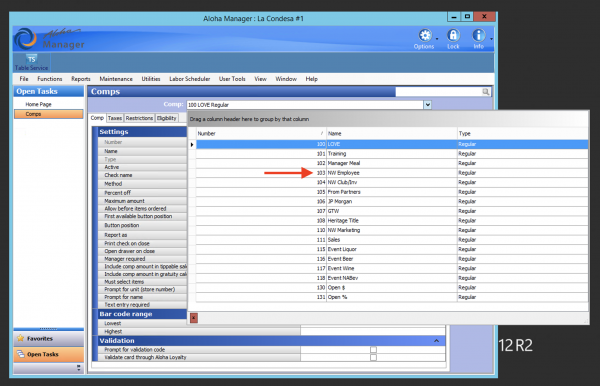Click the Favorites star panel button
The width and height of the screenshot is (600, 386).
tap(49, 339)
